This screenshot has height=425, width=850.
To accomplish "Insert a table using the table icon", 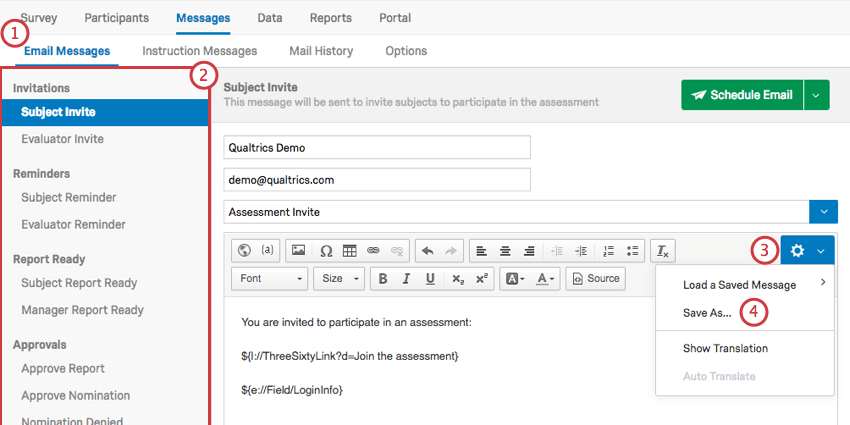I will pyautogui.click(x=349, y=250).
